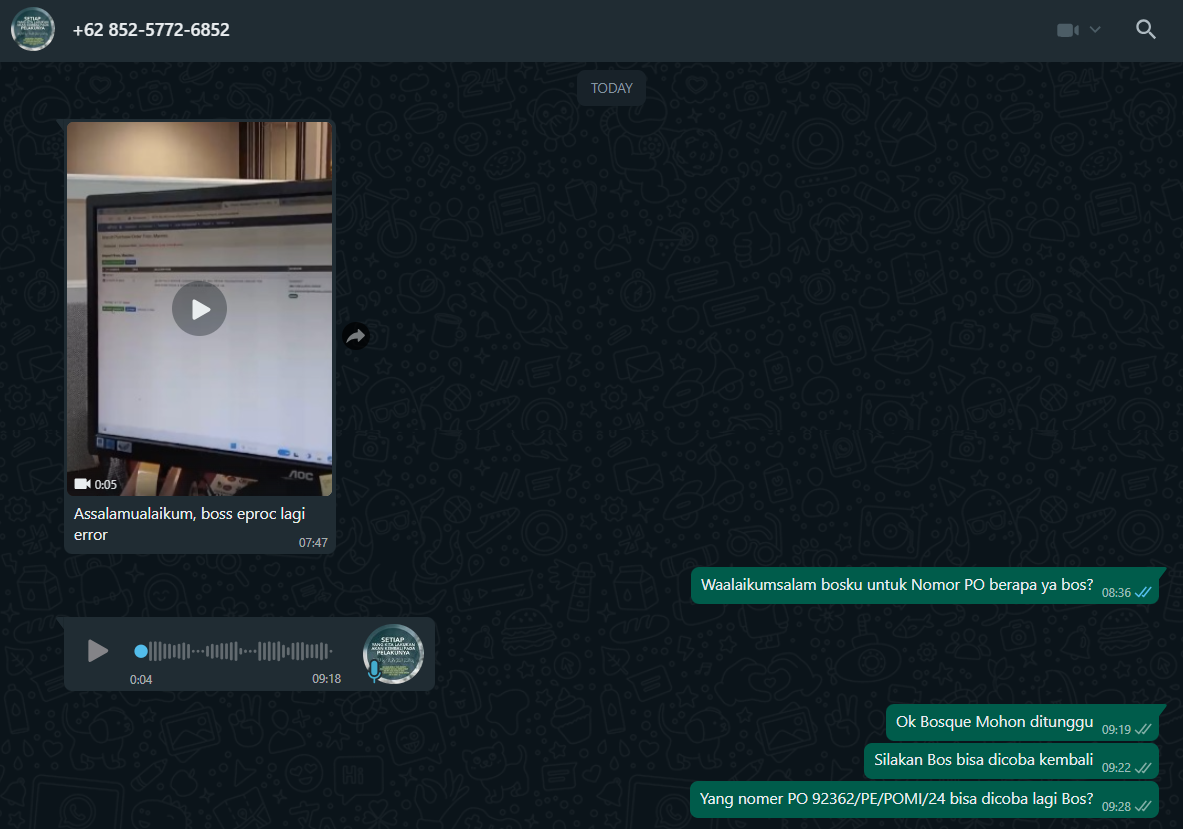Select "Silakan Bos bisa dicoba kembali" message
Viewport: 1183px width, 829px height.
(x=983, y=760)
